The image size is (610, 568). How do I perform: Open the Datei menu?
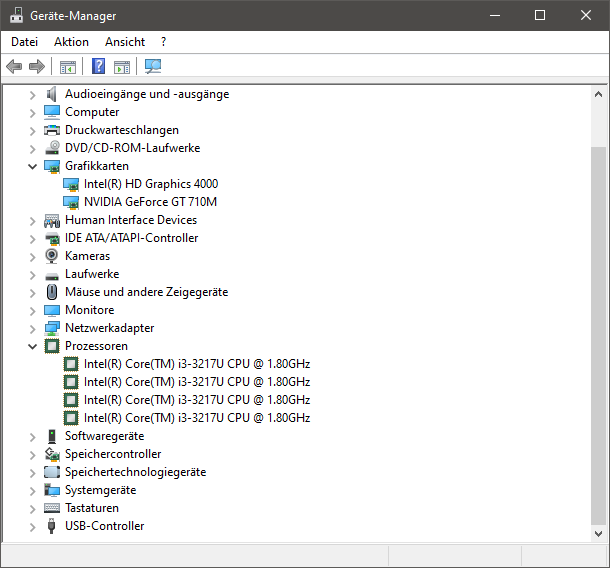click(x=25, y=42)
